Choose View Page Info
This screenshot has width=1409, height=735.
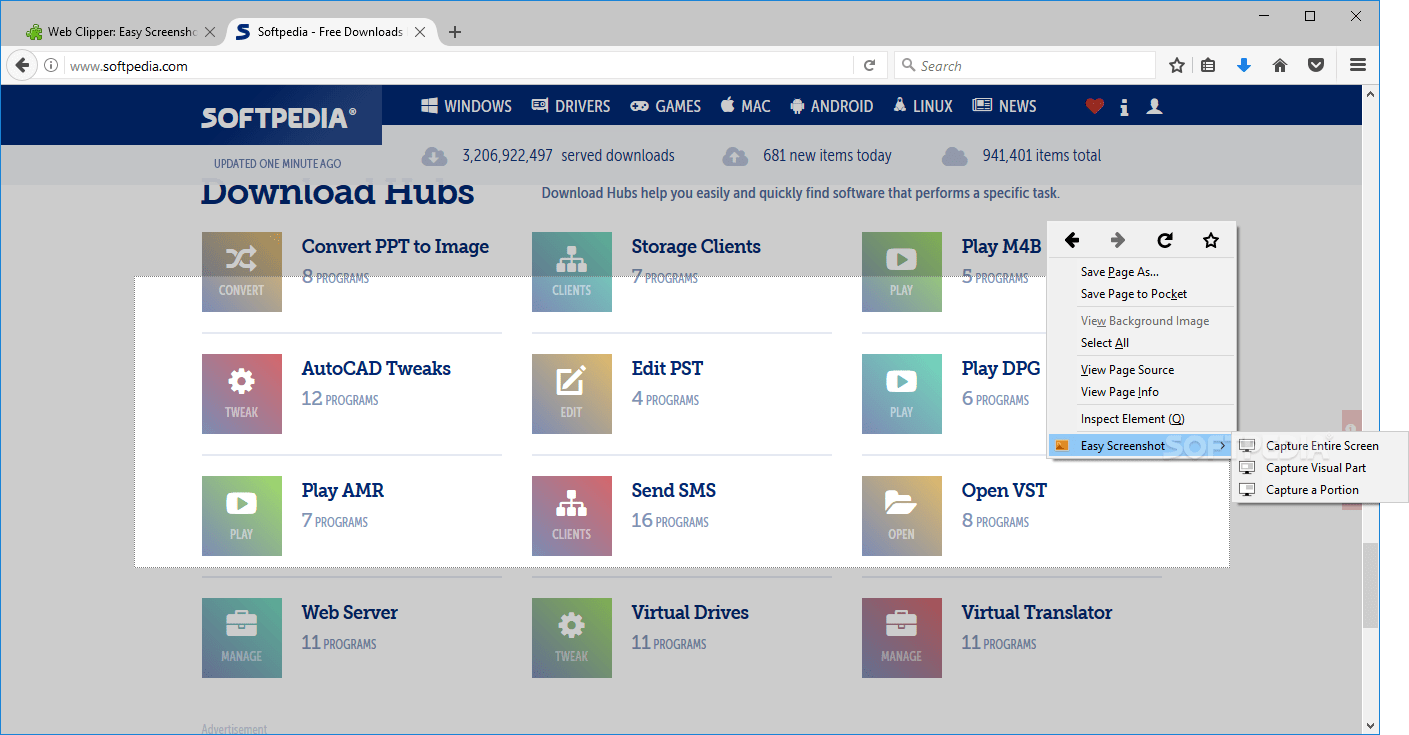tap(1141, 392)
